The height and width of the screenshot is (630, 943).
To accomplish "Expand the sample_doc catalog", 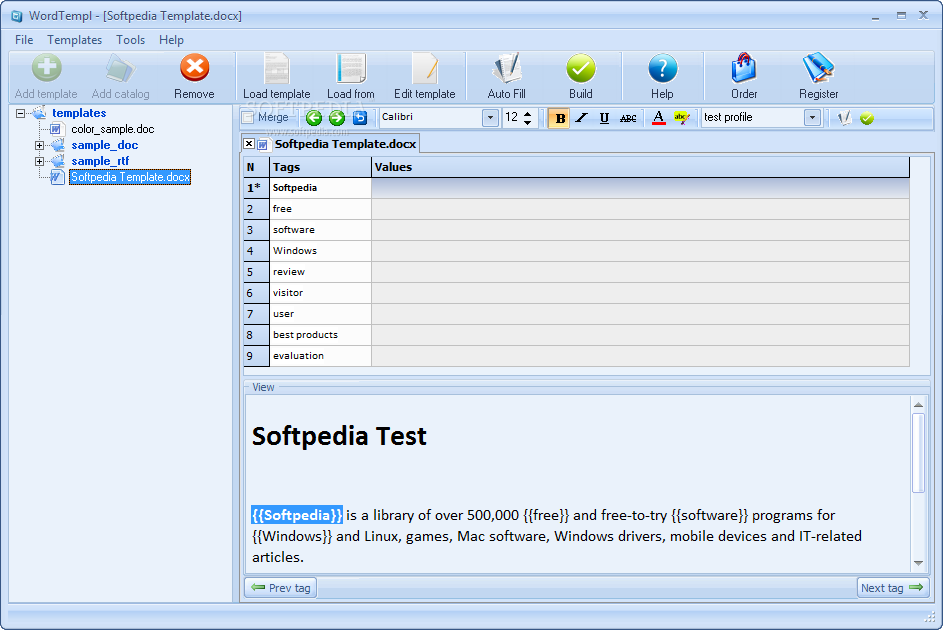I will [39, 145].
